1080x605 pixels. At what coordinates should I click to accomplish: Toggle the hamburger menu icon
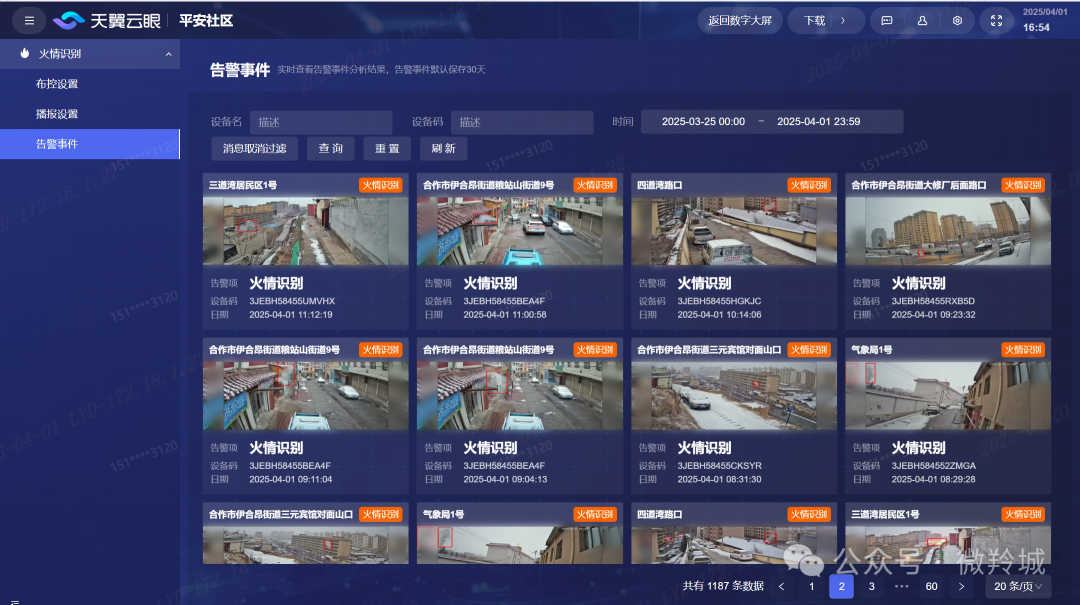[29, 21]
